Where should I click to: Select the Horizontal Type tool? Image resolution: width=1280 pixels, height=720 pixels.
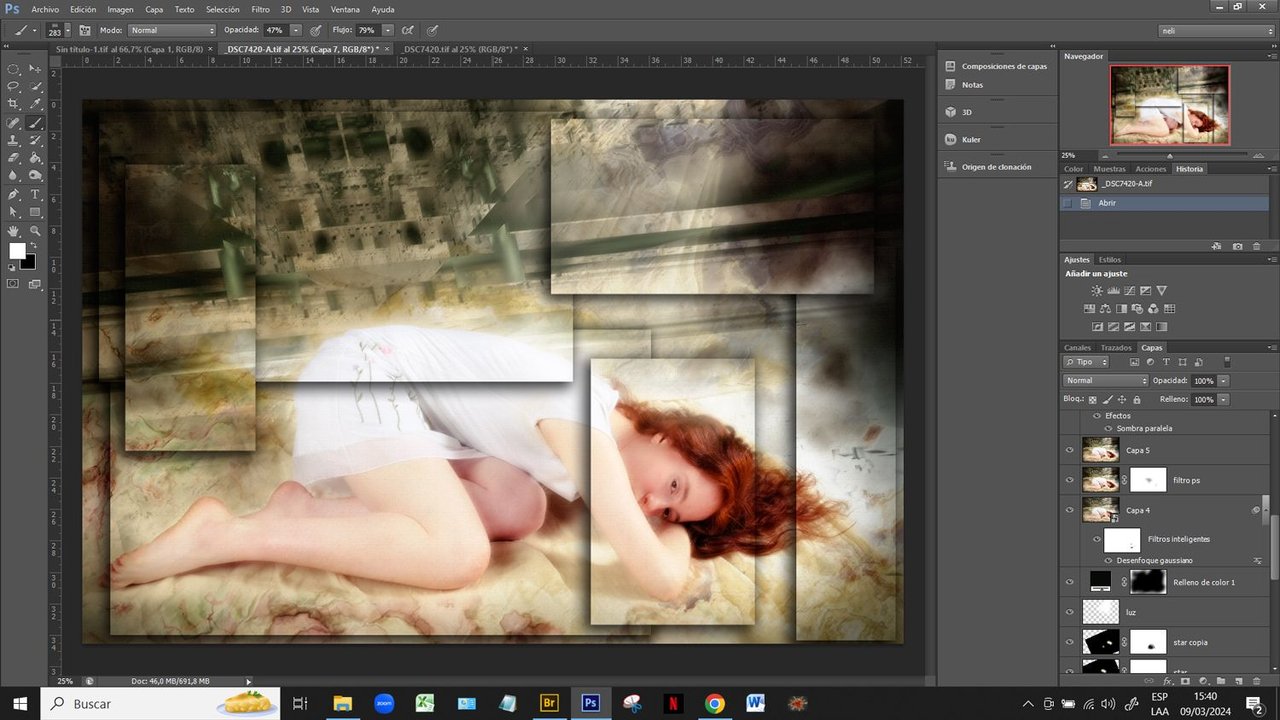(x=35, y=194)
